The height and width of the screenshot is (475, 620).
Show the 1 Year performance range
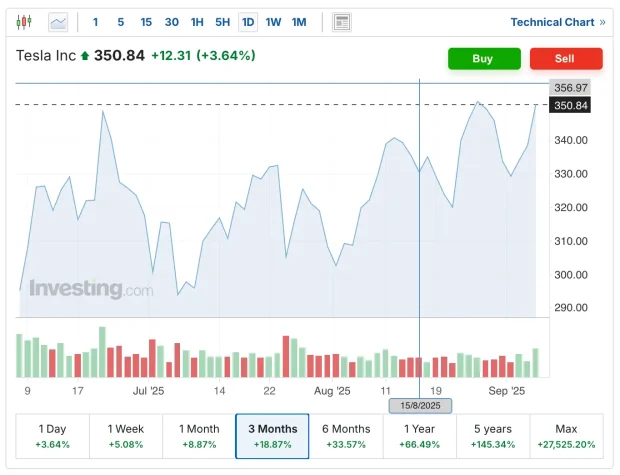pos(420,436)
